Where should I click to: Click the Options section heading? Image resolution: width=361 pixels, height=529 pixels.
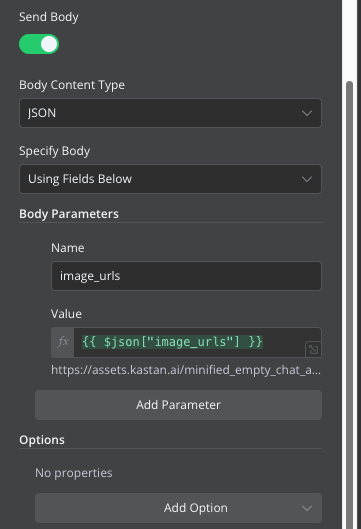point(42,440)
